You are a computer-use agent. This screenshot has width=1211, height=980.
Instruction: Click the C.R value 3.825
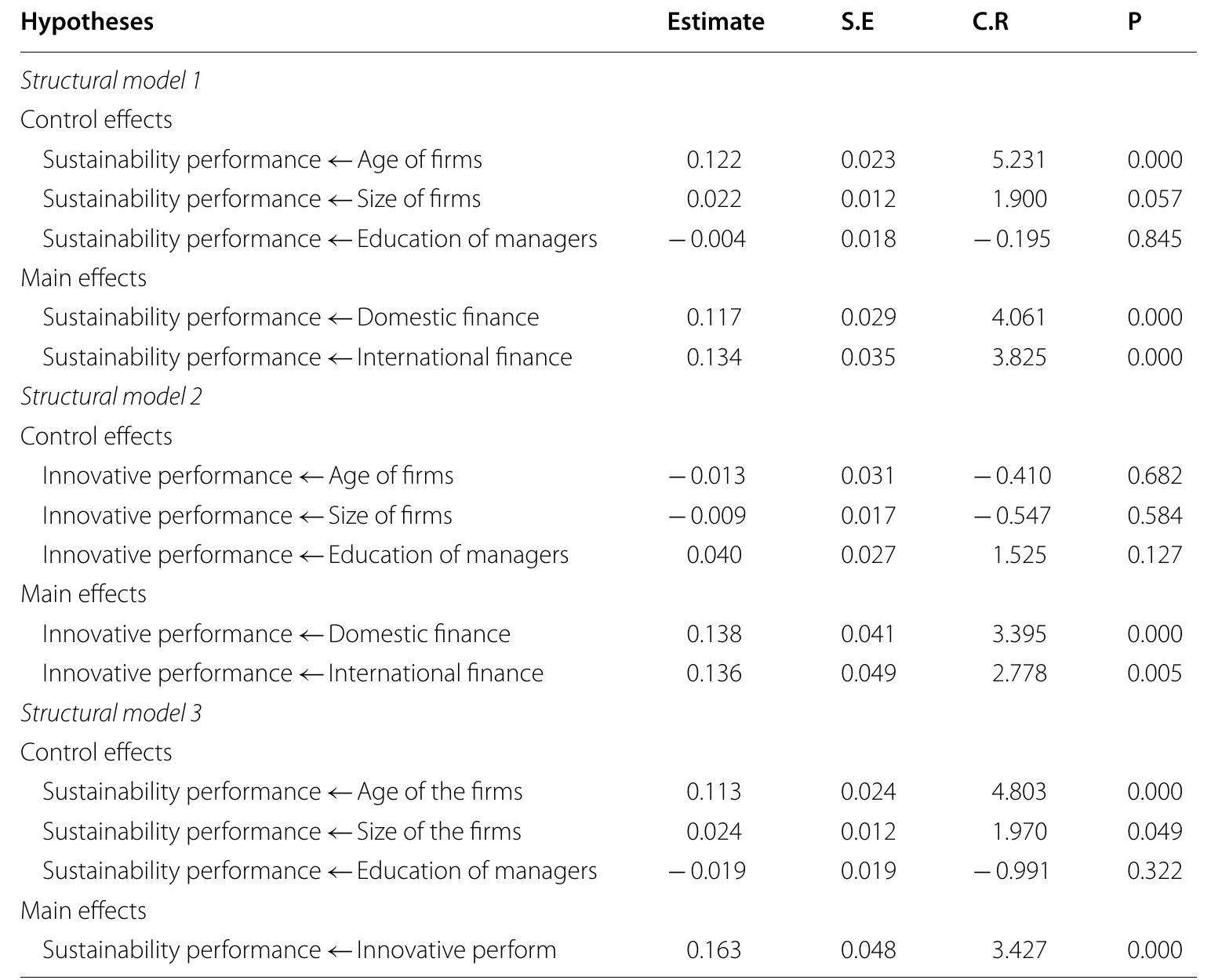click(x=1018, y=358)
